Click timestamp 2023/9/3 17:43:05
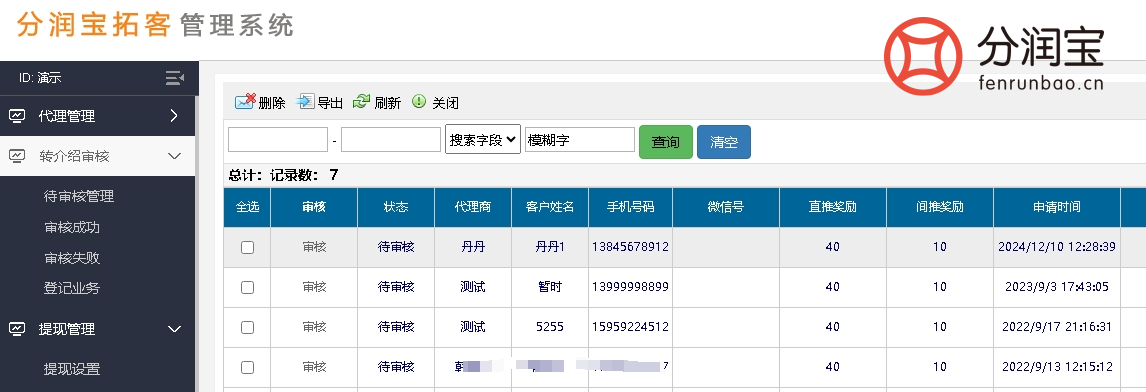 point(1057,287)
